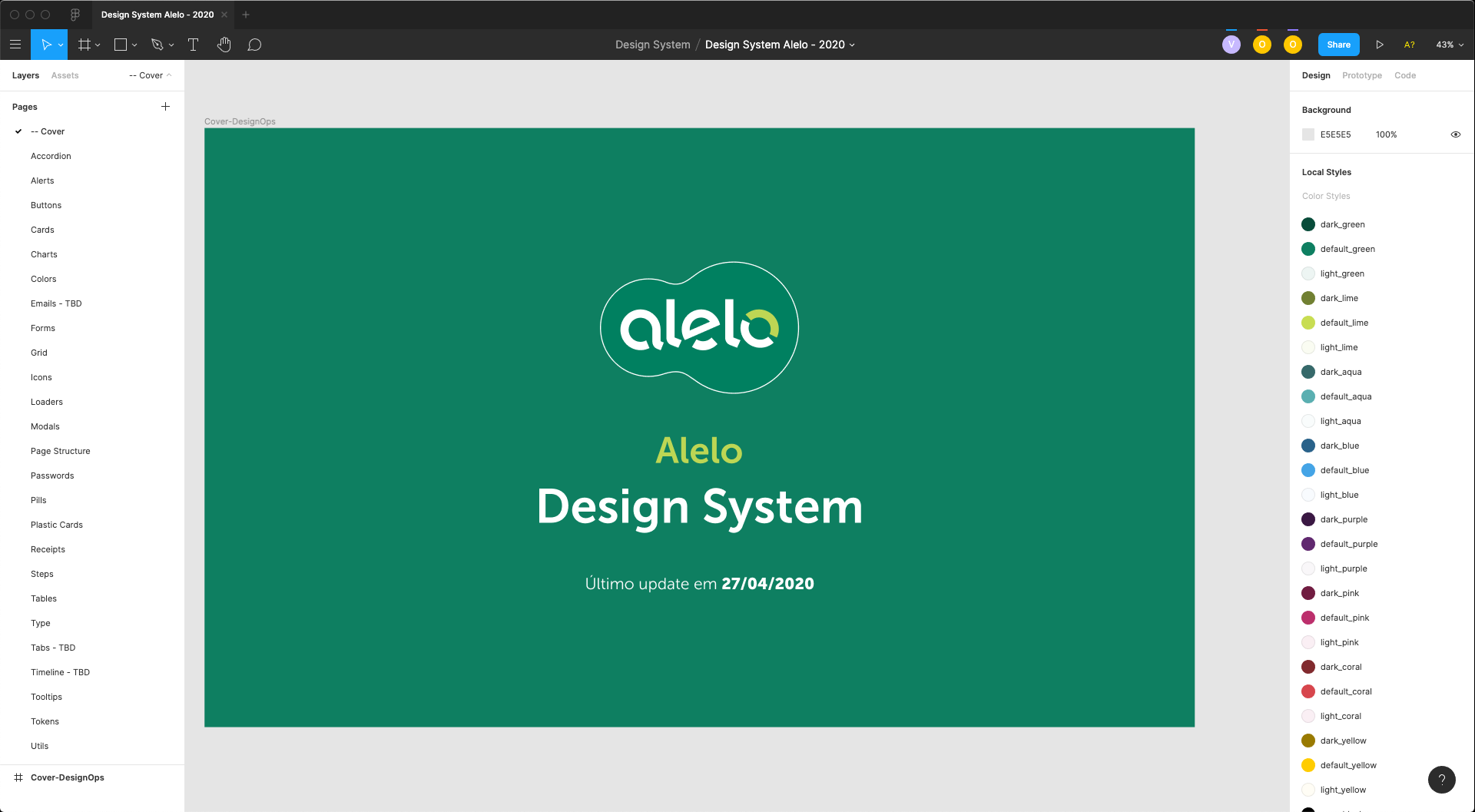Close the Design System Alelo - 2020 tab
The image size is (1475, 812).
(x=224, y=15)
